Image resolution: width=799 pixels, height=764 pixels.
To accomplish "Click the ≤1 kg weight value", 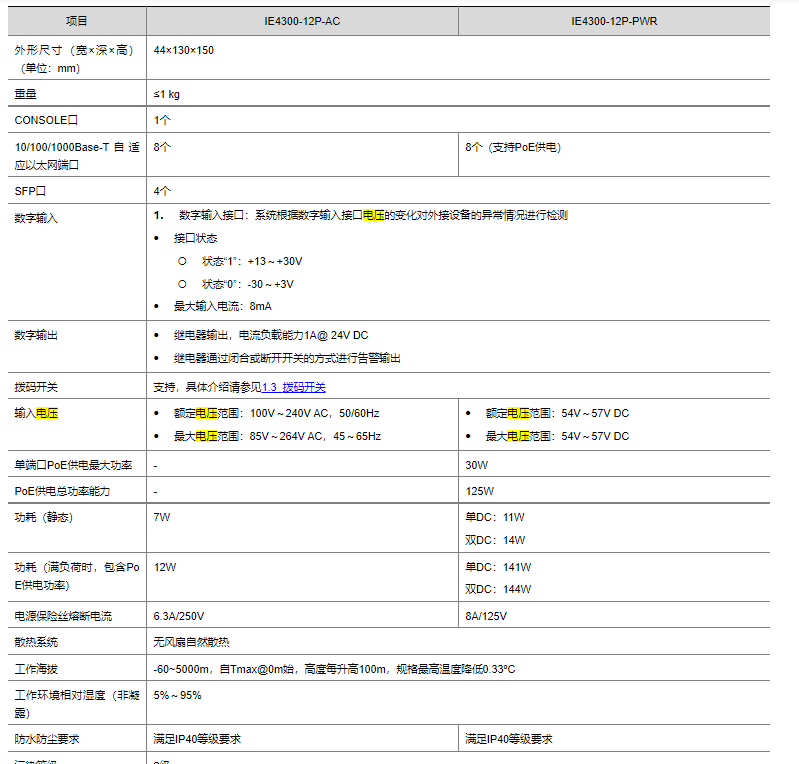I will point(167,94).
